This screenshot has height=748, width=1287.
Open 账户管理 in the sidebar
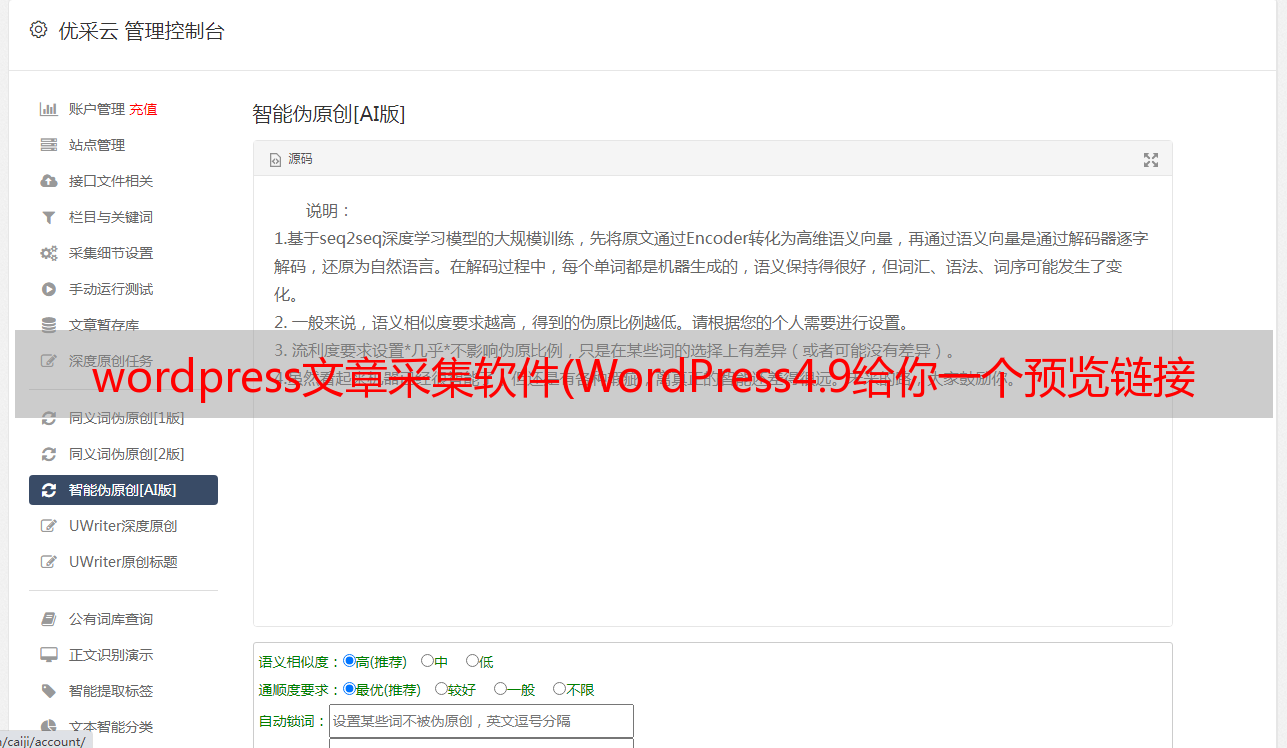coord(97,109)
